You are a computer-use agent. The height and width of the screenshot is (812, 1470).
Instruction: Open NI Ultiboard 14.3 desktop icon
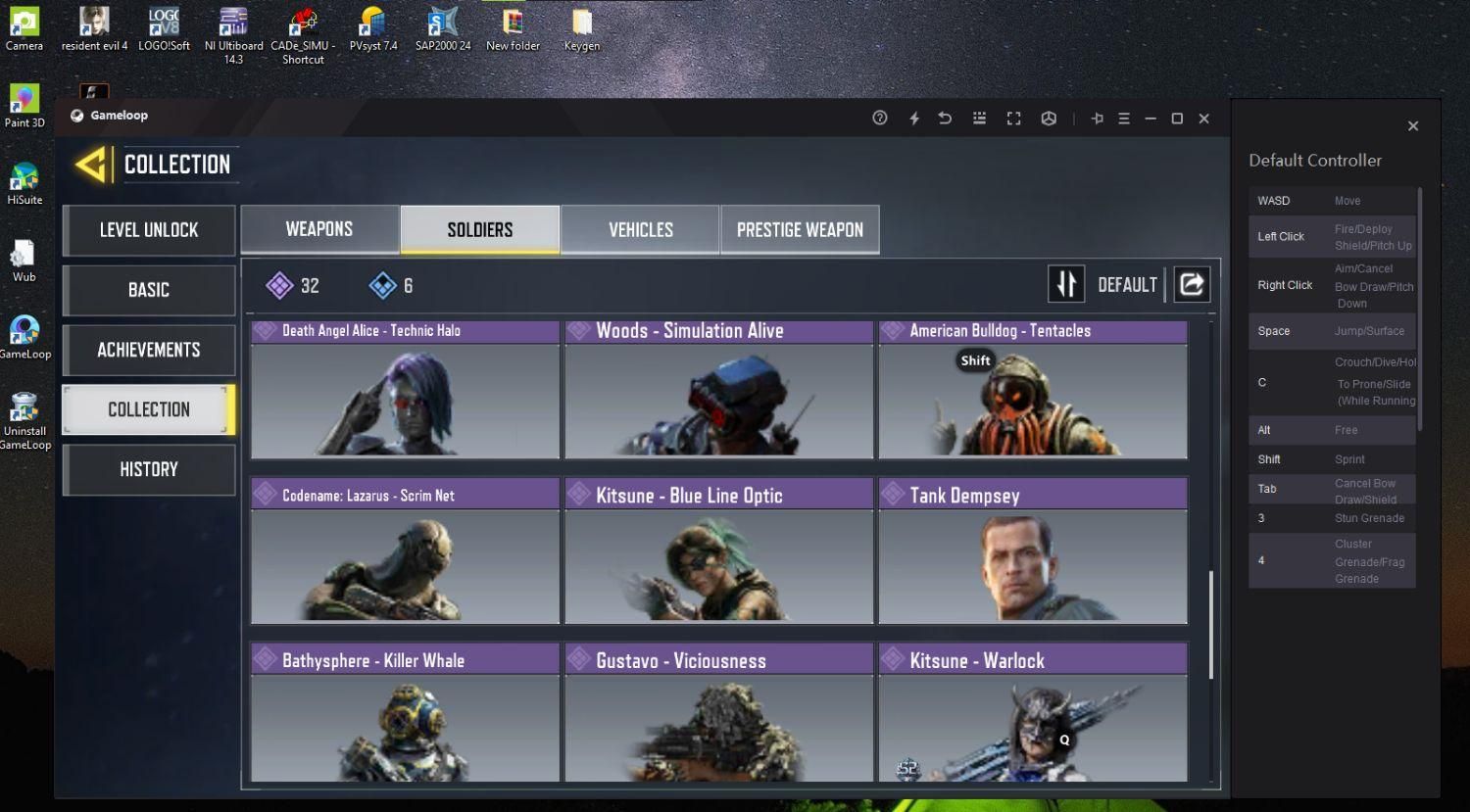click(233, 35)
